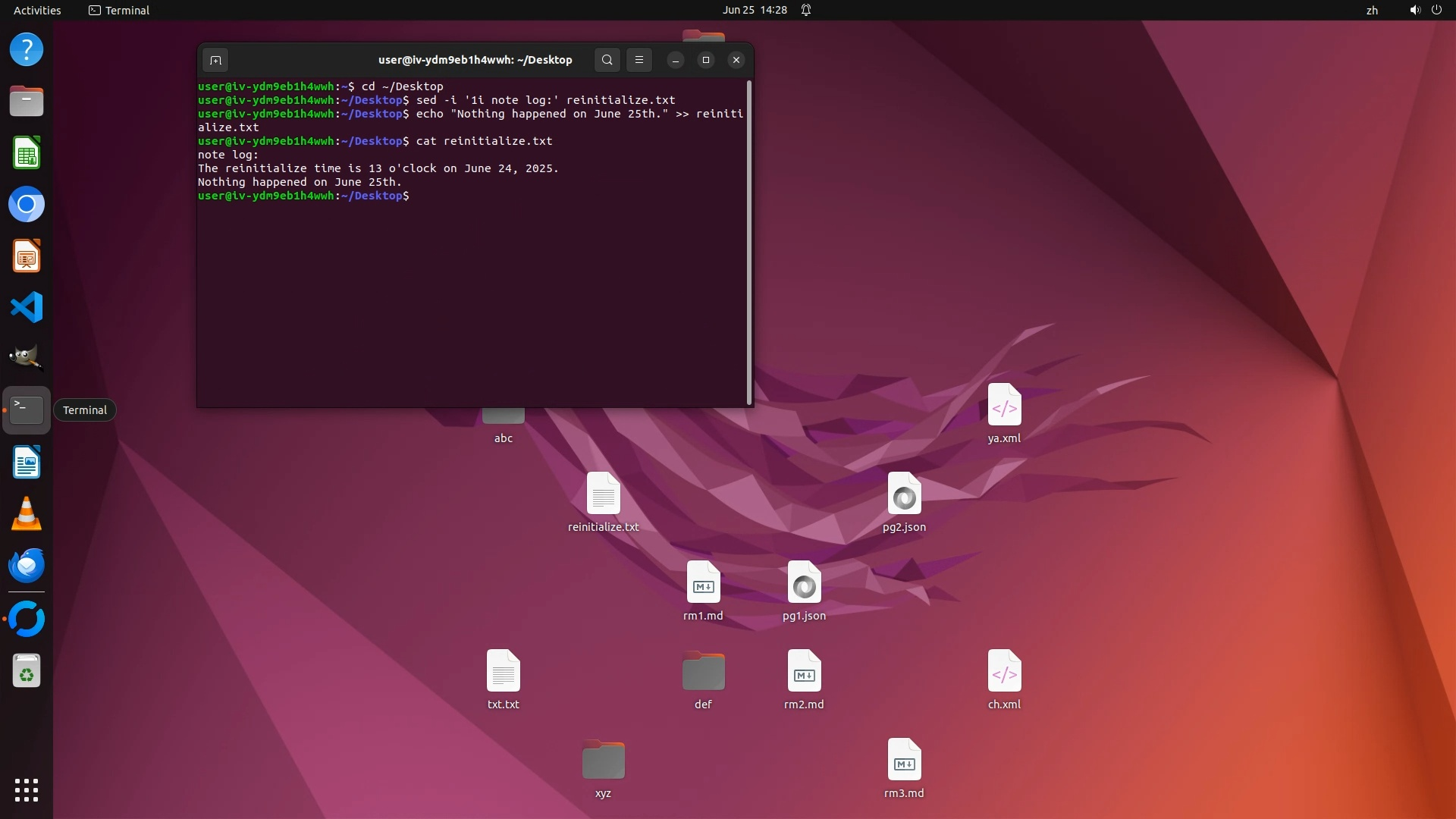Open LibreOffice Impress from dock

pos(27,256)
